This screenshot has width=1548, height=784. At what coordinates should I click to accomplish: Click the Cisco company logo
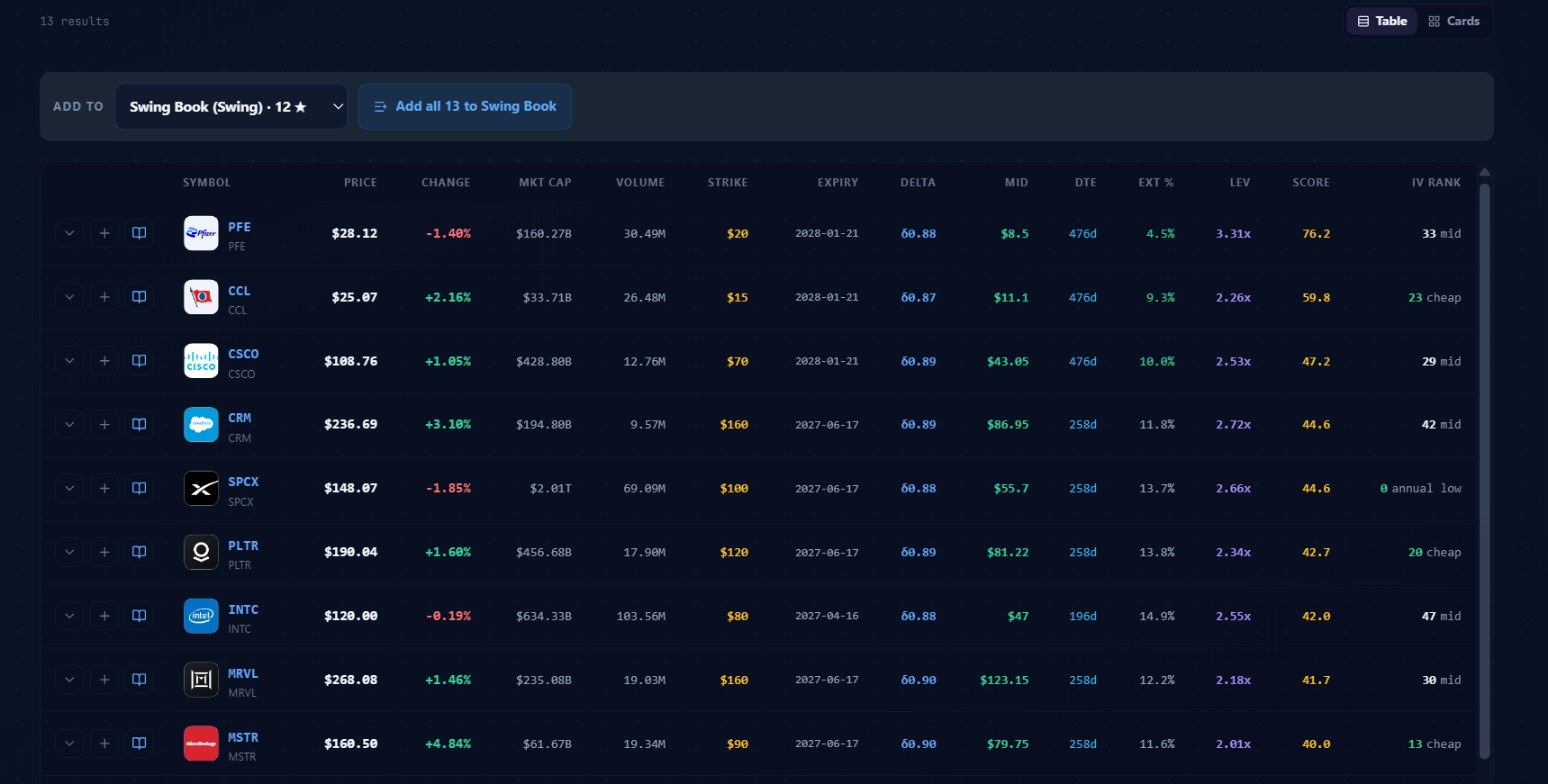201,361
